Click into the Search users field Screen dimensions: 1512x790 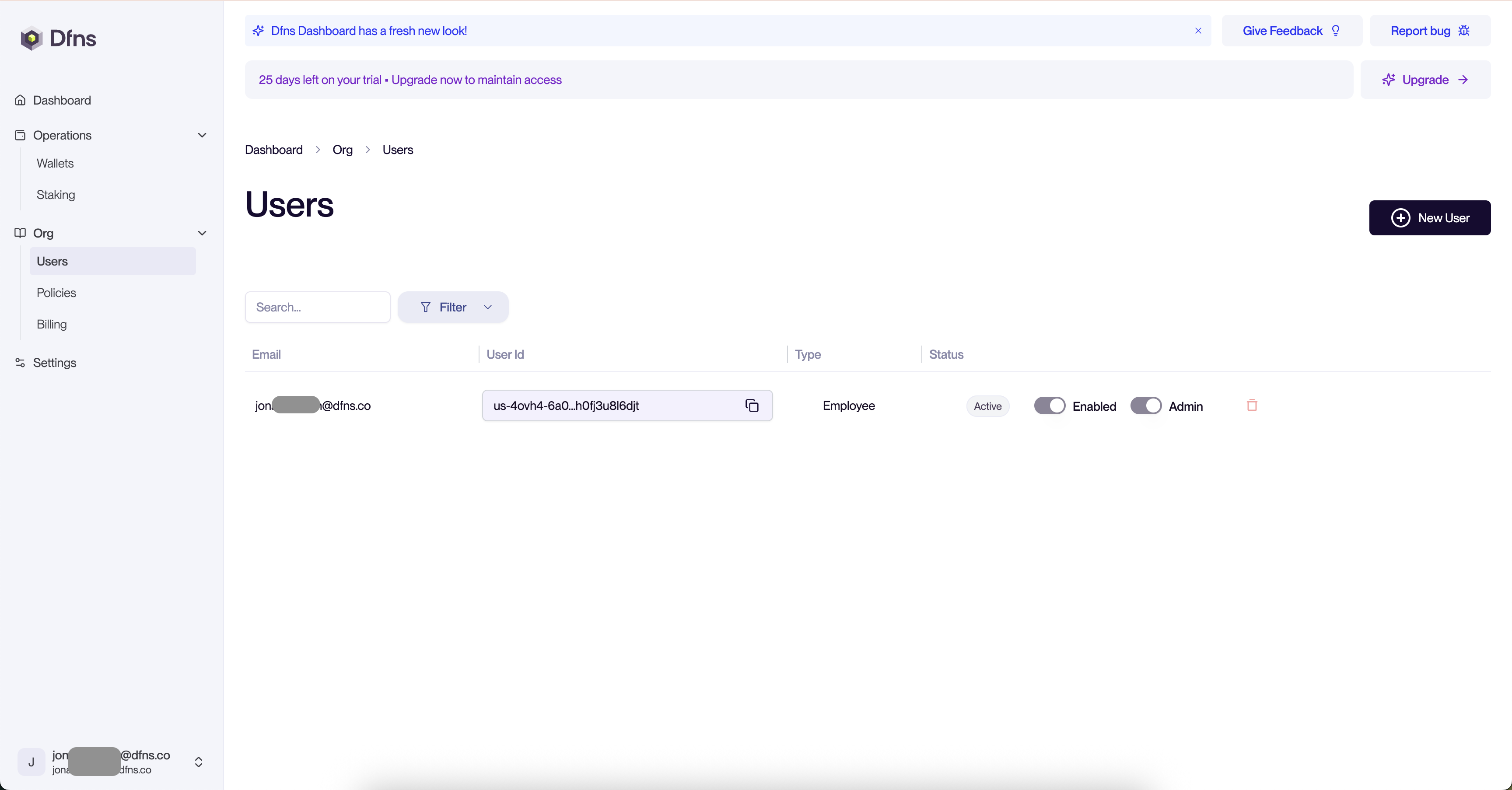pyautogui.click(x=318, y=307)
